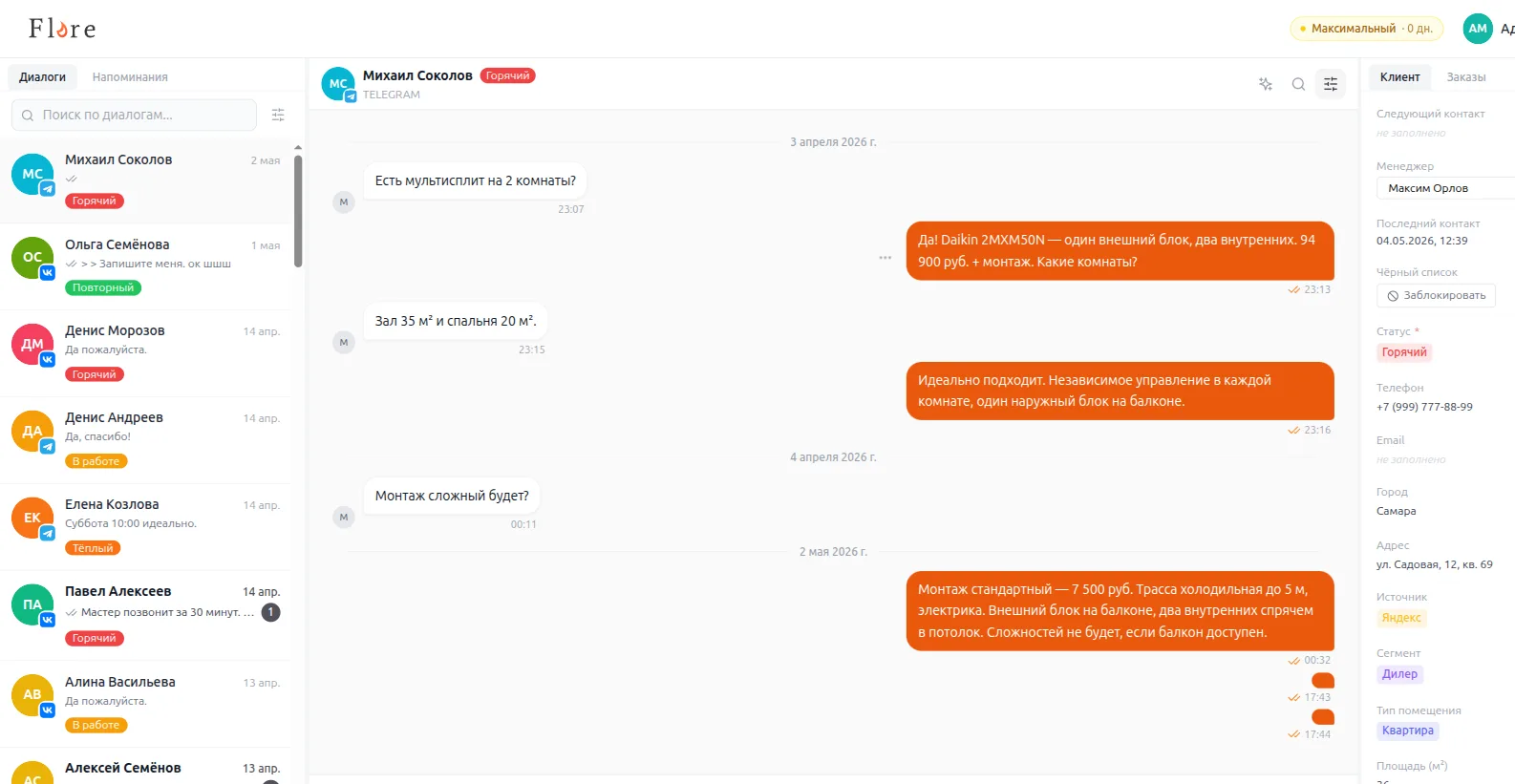The image size is (1515, 784).
Task: Click the AM user avatar
Action: 1478,29
